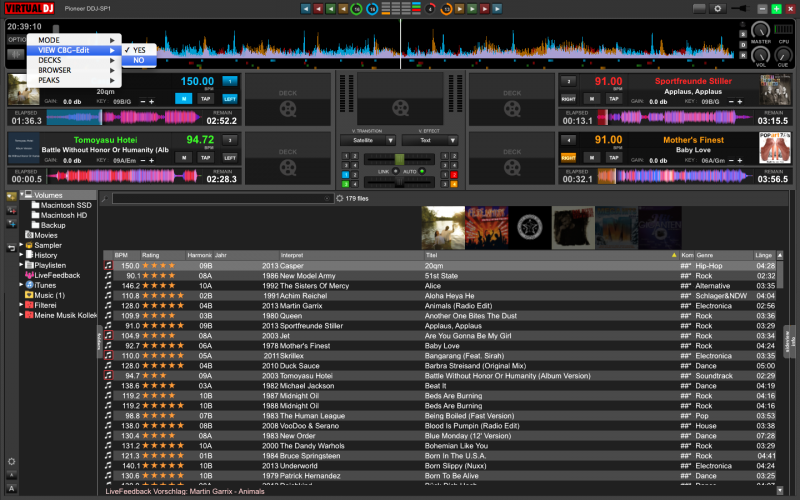The height and width of the screenshot is (500, 800).
Task: Toggle the red deck 2 assign button
Action: [x=454, y=175]
